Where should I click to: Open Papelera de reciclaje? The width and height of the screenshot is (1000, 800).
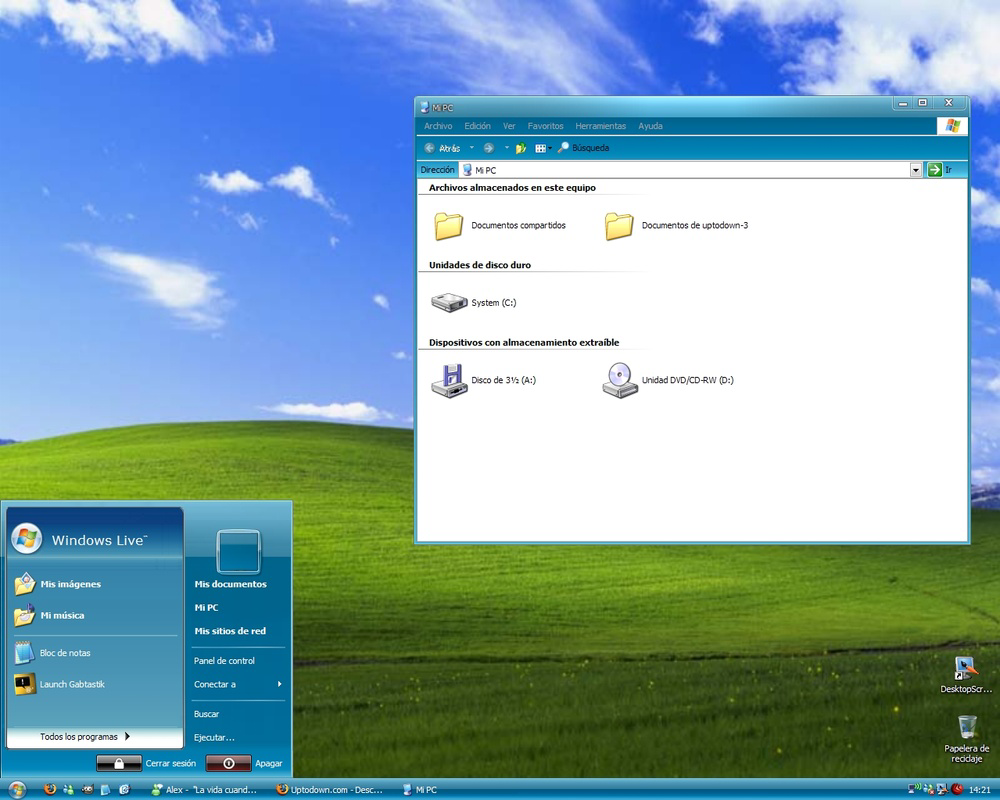coord(966,739)
